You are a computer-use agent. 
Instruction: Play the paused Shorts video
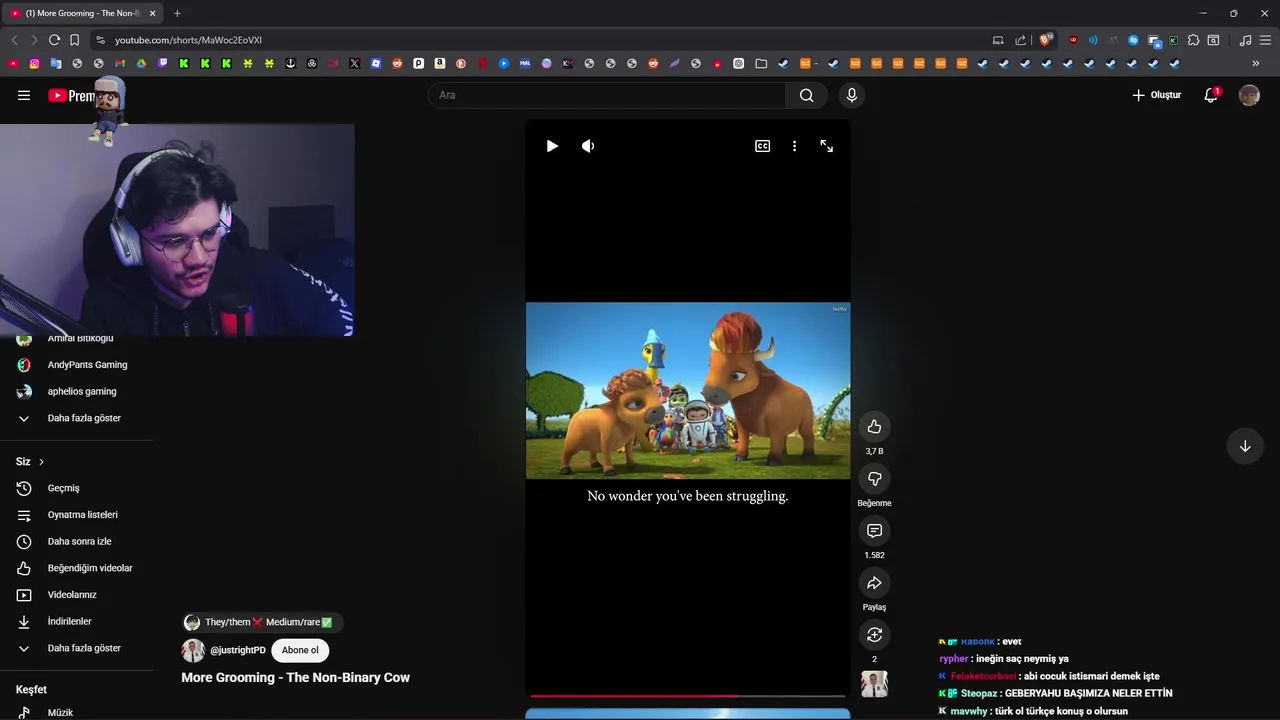[x=552, y=146]
